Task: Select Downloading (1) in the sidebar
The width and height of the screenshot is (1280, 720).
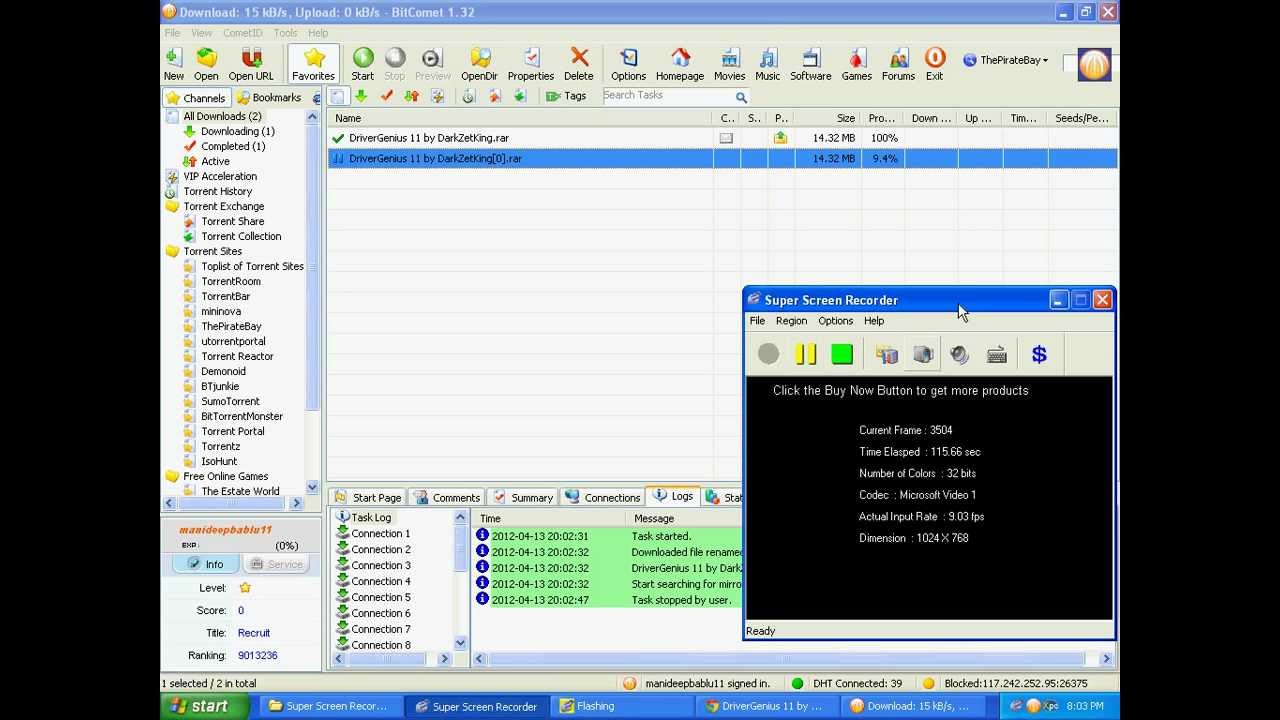Action: pos(238,131)
